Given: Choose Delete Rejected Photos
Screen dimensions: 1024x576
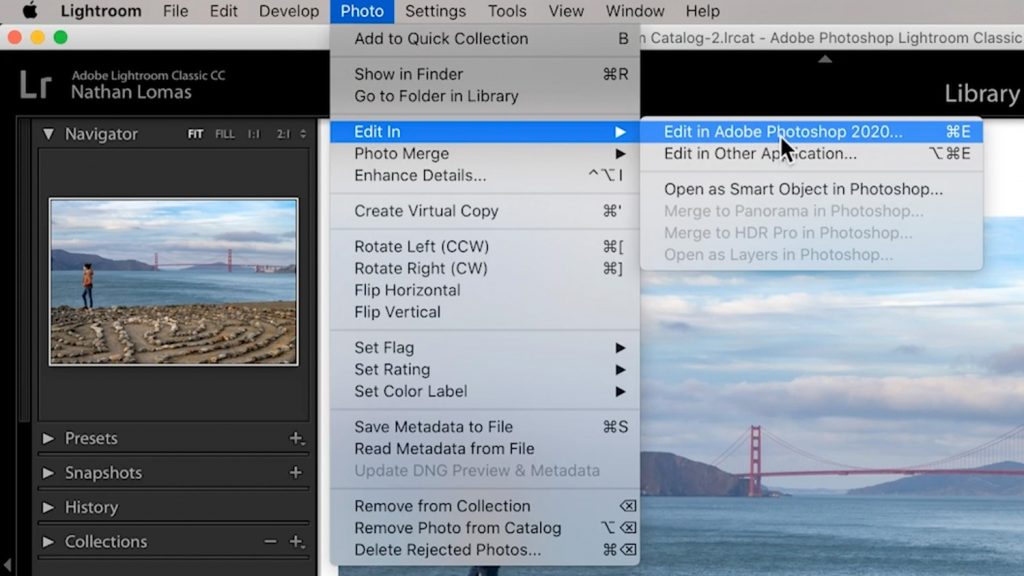Looking at the screenshot, I should point(485,550).
